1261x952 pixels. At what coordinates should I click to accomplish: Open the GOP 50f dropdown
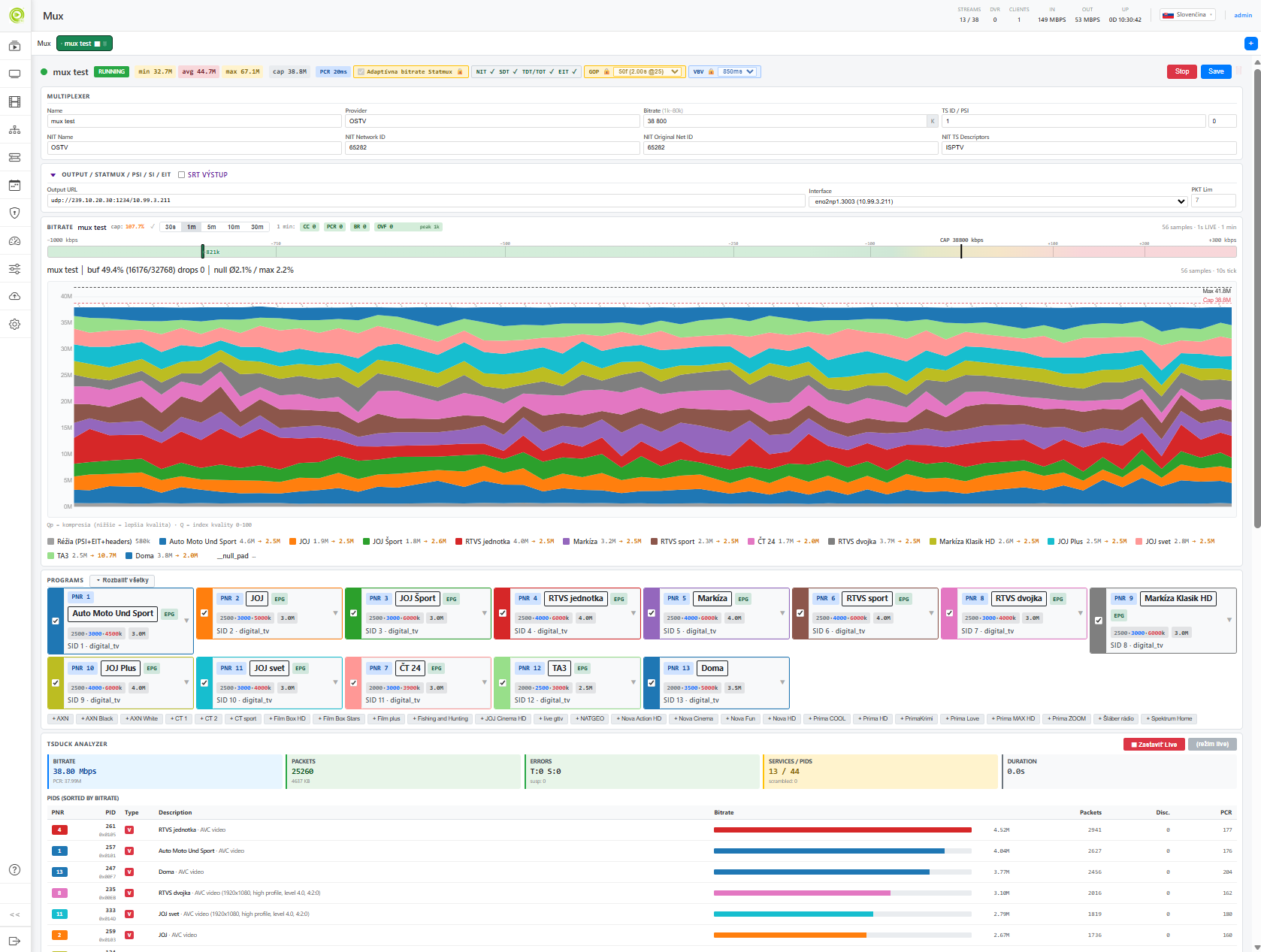click(648, 72)
